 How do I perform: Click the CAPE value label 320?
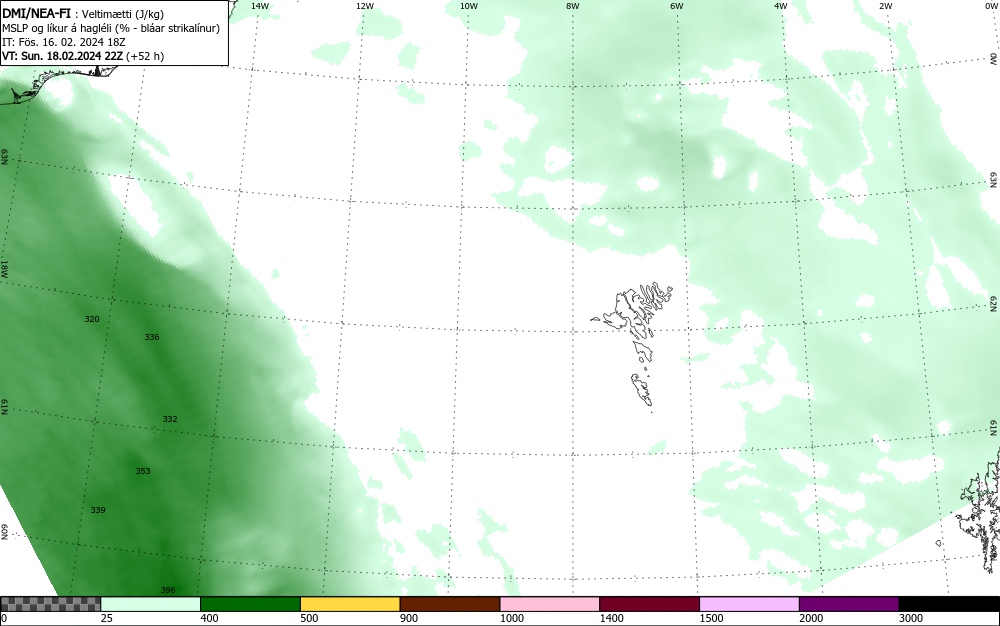[x=92, y=319]
